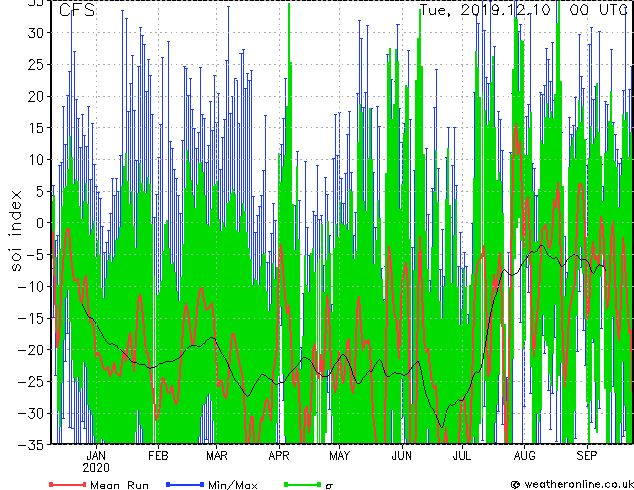The image size is (634, 490).
Task: Click the date text 'Tue, 2019.12.10'
Action: point(485,10)
